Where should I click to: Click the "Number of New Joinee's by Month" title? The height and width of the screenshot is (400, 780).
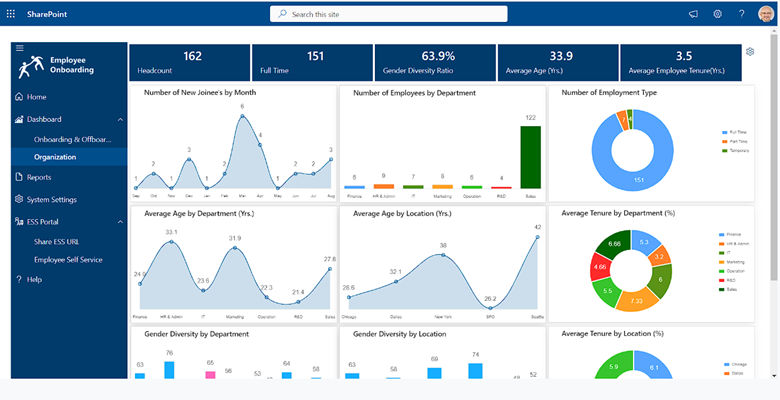200,93
